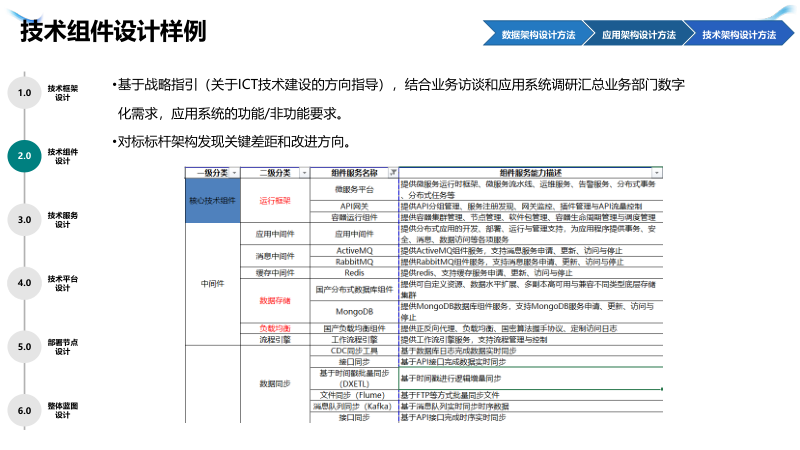
Task: Open the 二级分类 column filter dropdown
Action: 304,173
